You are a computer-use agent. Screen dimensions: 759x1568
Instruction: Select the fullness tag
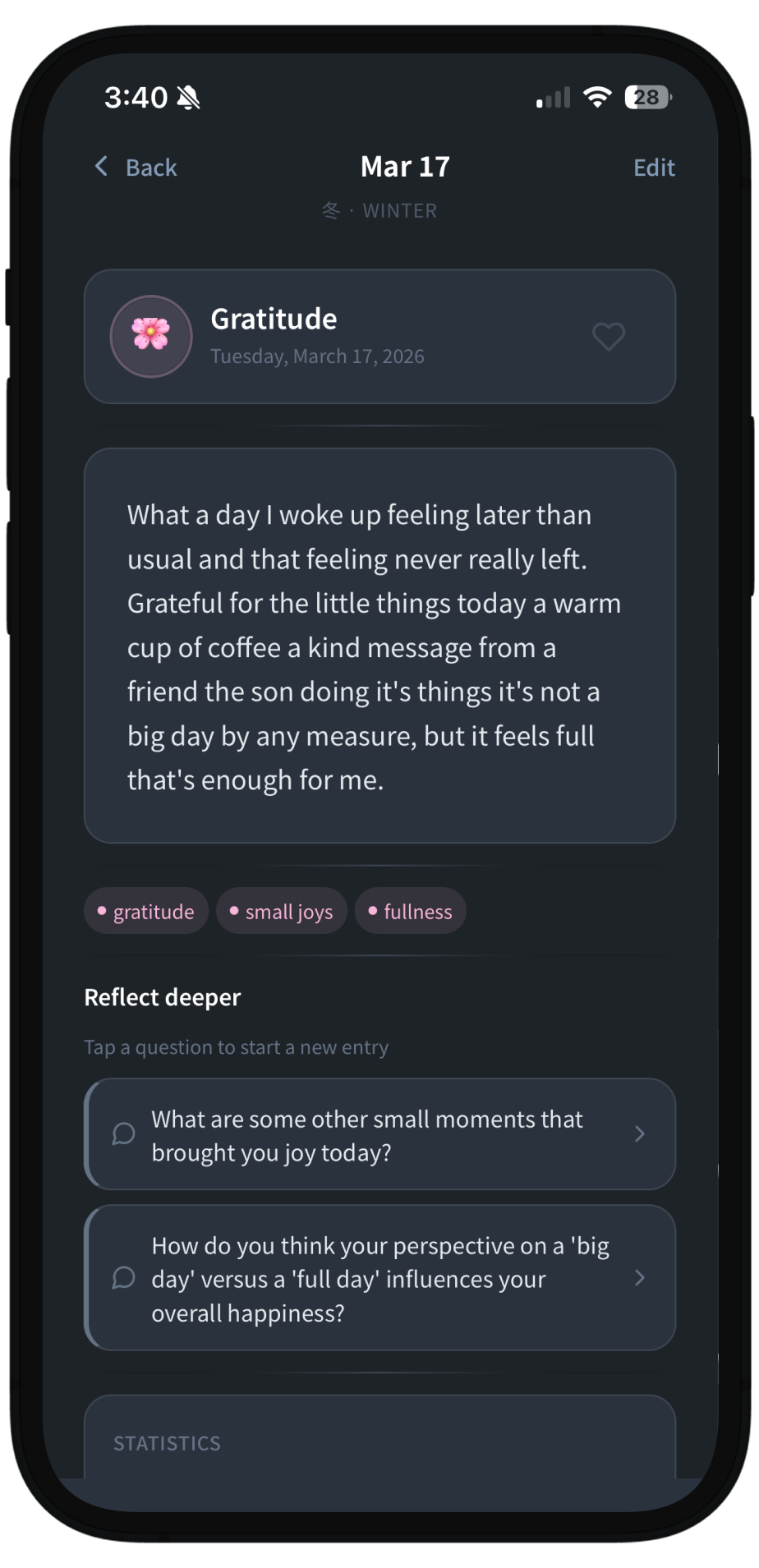(411, 912)
